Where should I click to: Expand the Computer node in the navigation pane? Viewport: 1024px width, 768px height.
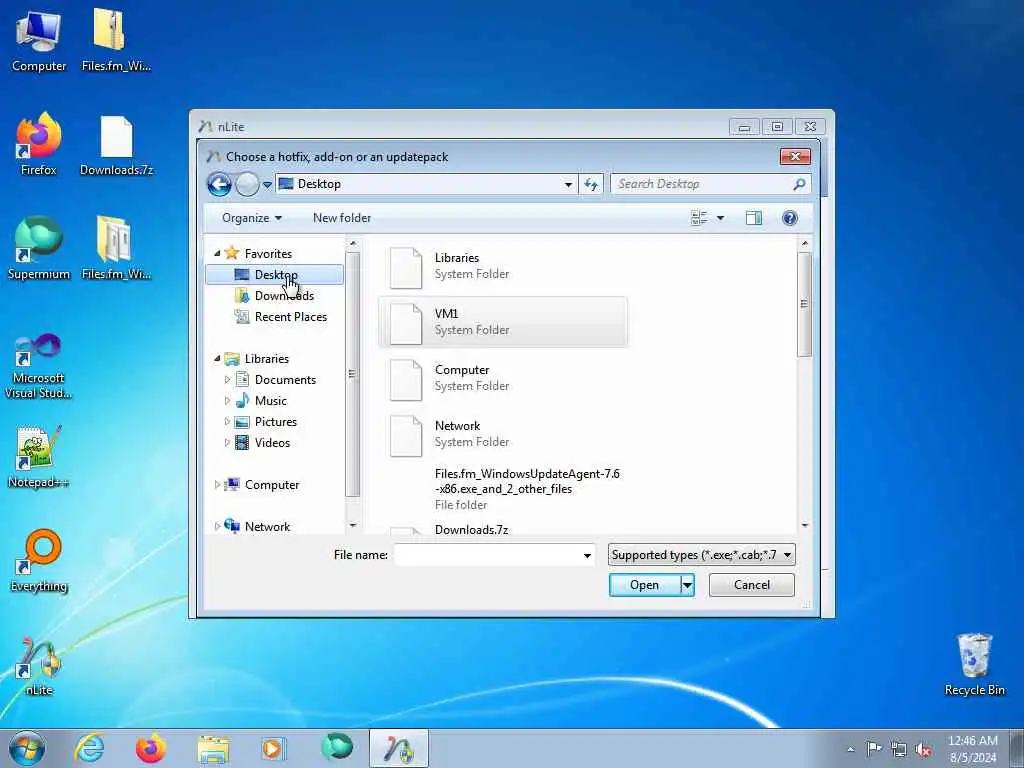click(217, 485)
